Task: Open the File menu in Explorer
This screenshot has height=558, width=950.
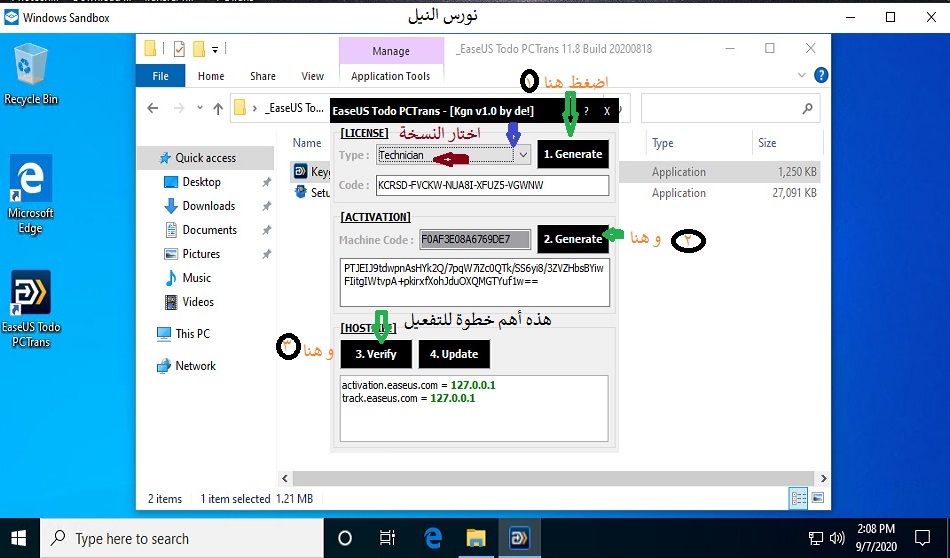Action: (x=160, y=76)
